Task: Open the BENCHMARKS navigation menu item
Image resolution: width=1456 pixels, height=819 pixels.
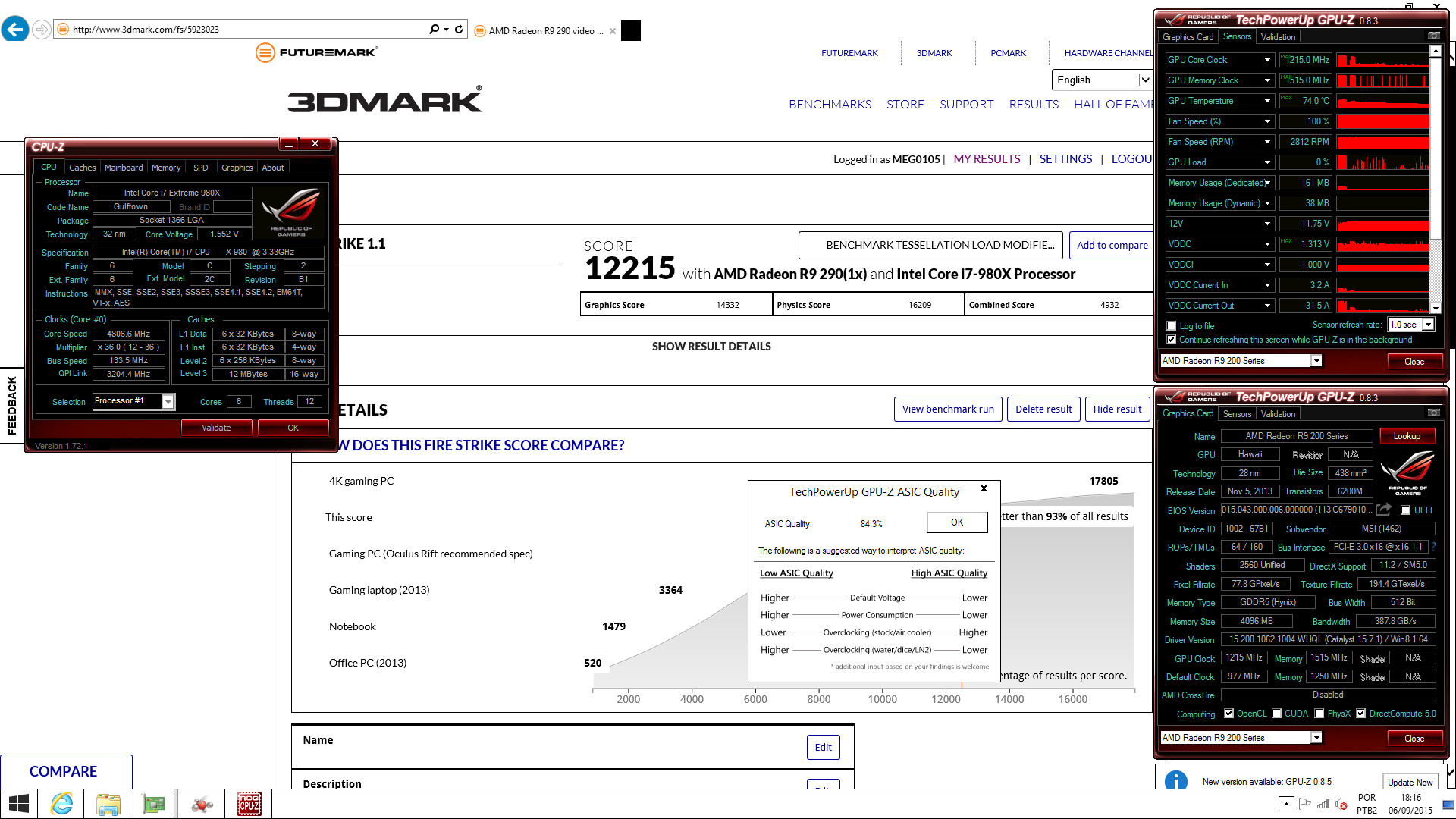Action: (x=830, y=104)
